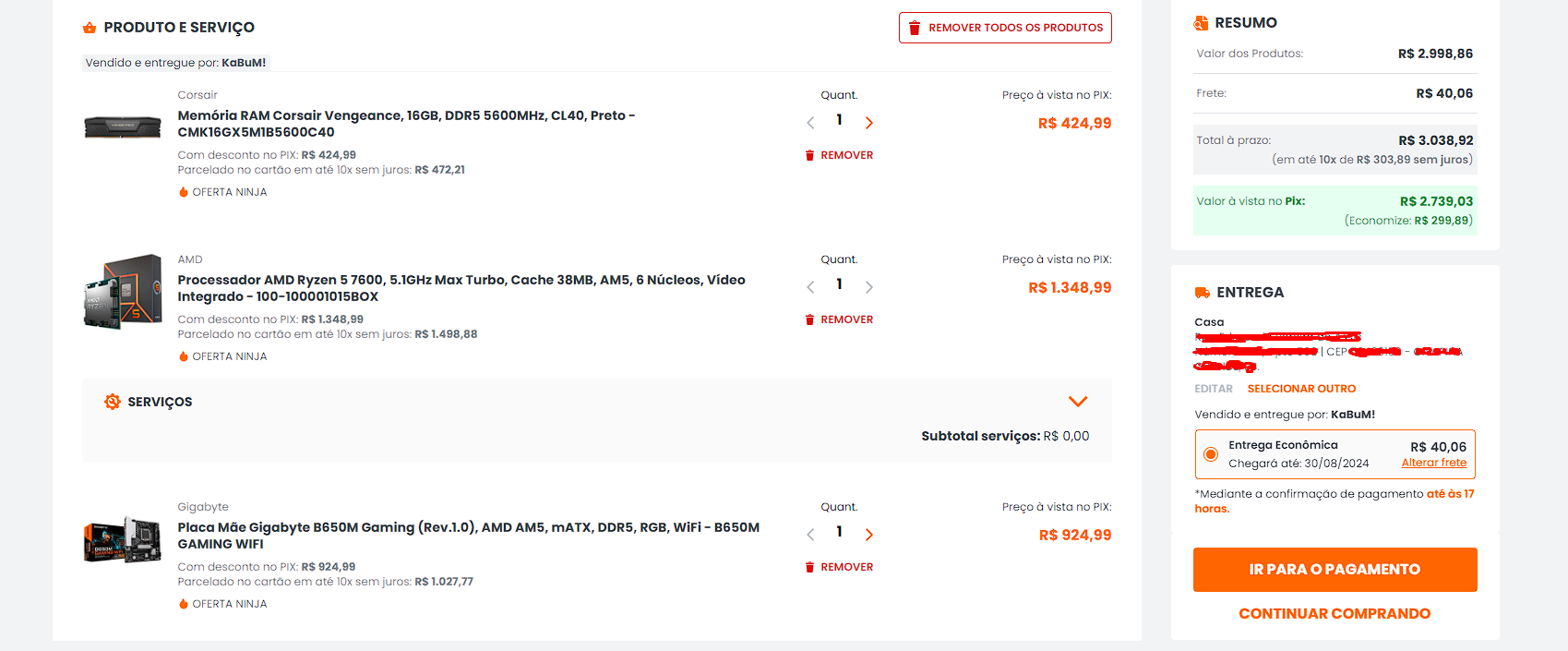
Task: Open Alterar frete link
Action: pyautogui.click(x=1434, y=464)
